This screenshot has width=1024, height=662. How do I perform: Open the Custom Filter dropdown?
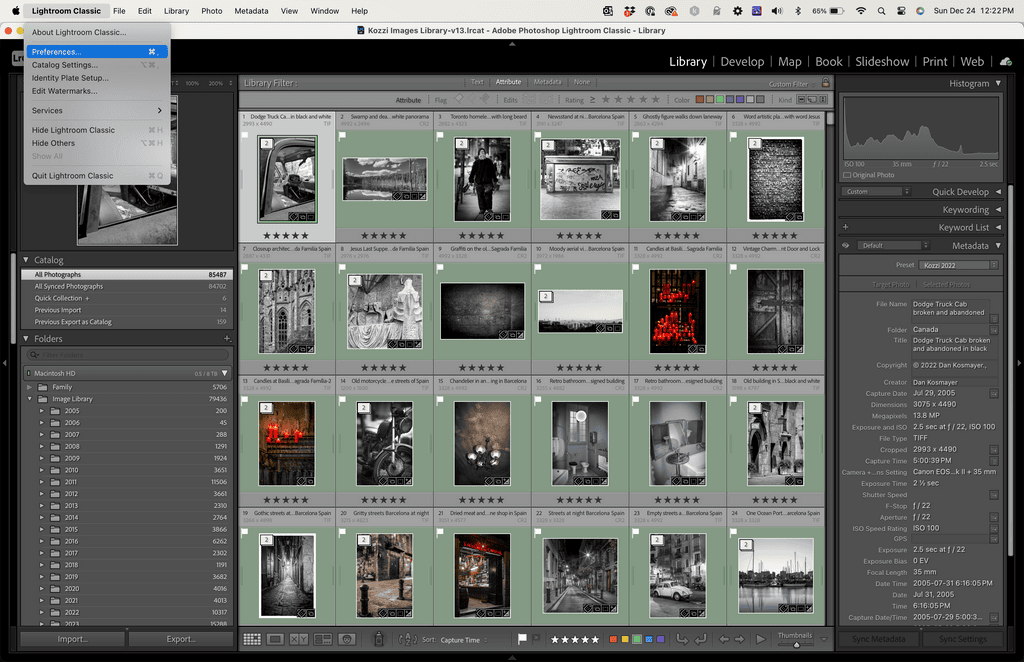[793, 84]
